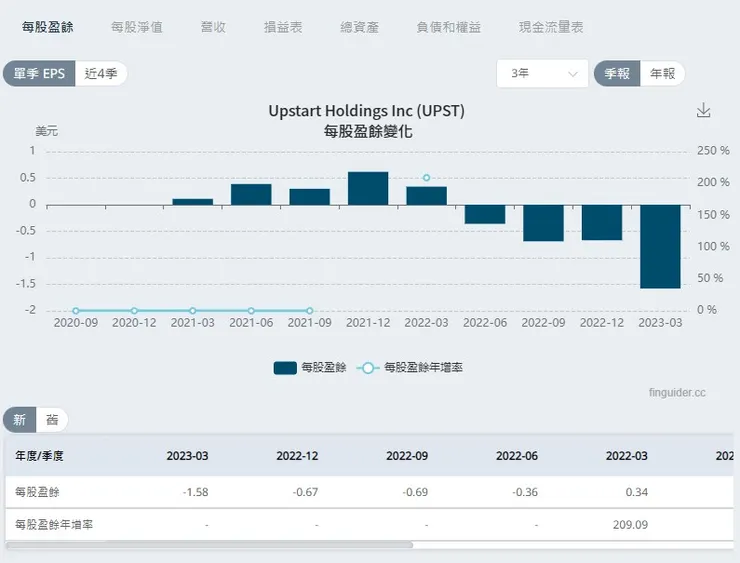Viewport: 740px width, 563px height.
Task: Click the 2022-12 x-axis label
Action: tap(602, 323)
